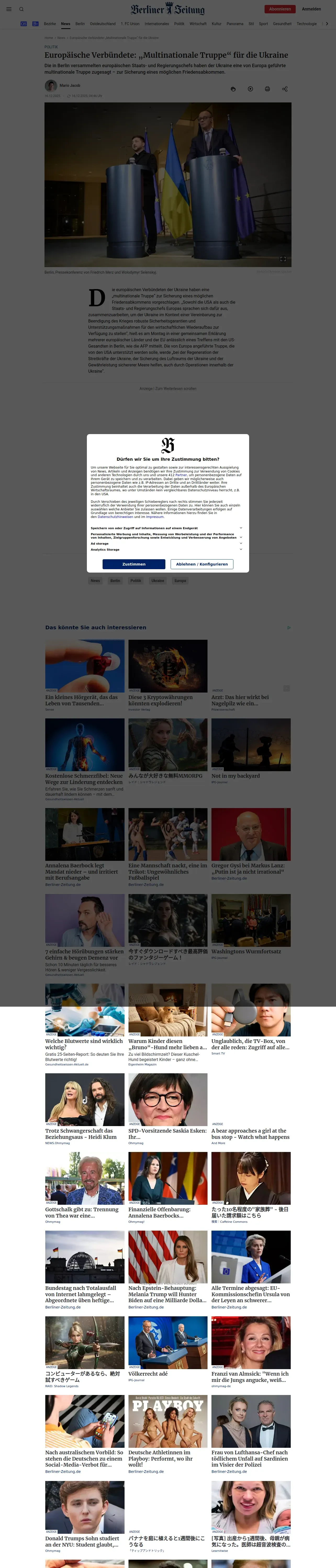This screenshot has height=1568, width=336.
Task: Select the Politik topic tag below the article
Action: pyautogui.click(x=136, y=581)
